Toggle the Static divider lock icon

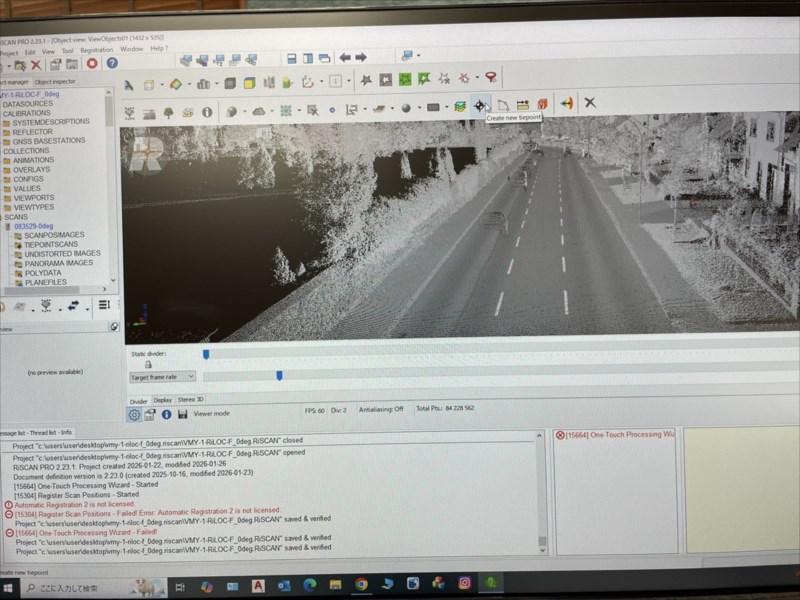pyautogui.click(x=148, y=365)
